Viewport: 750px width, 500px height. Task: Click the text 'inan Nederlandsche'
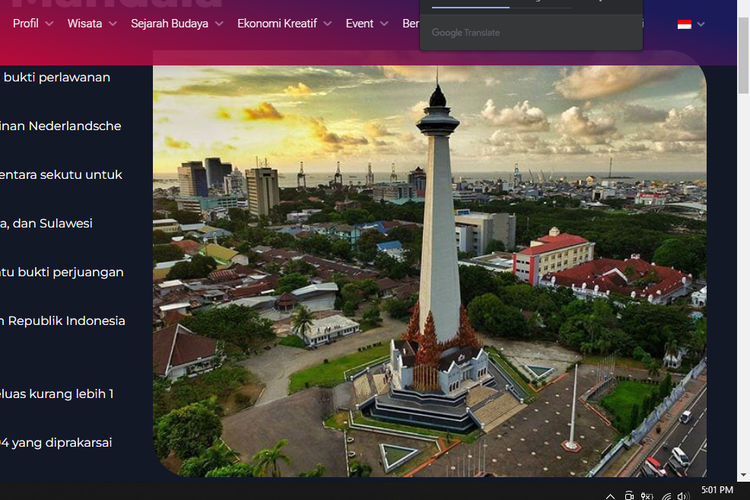(60, 126)
